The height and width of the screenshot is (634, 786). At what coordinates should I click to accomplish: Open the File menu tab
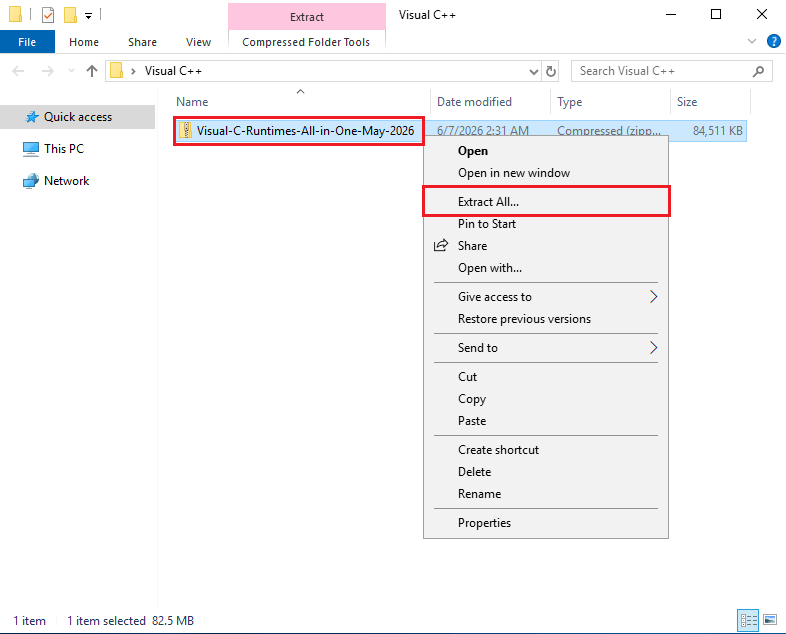click(x=27, y=42)
